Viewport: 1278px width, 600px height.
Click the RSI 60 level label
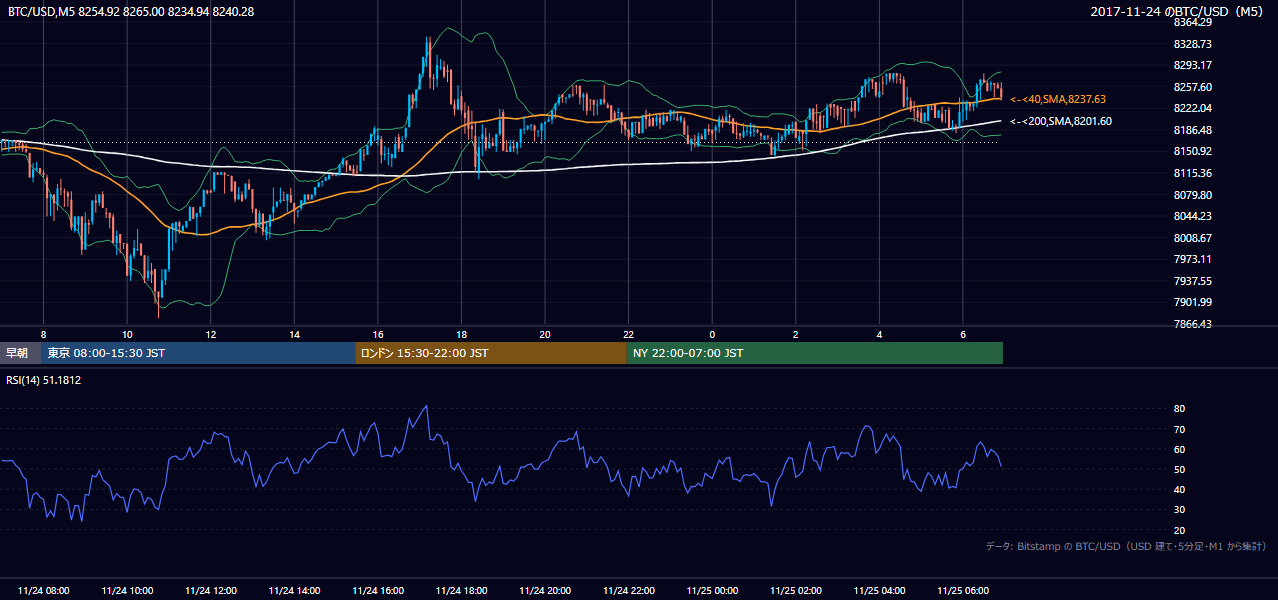point(1179,449)
